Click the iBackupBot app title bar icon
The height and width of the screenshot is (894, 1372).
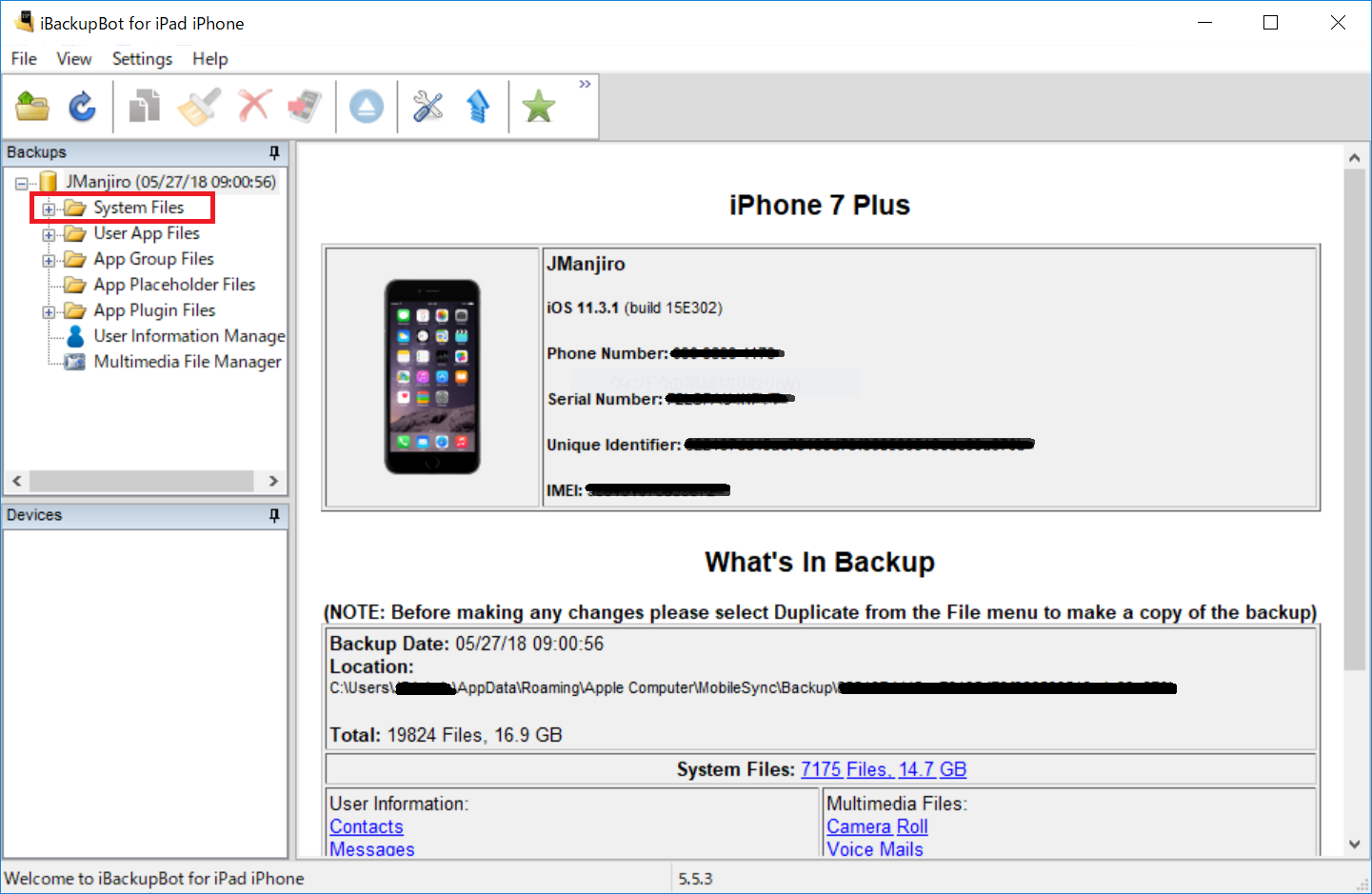point(24,21)
